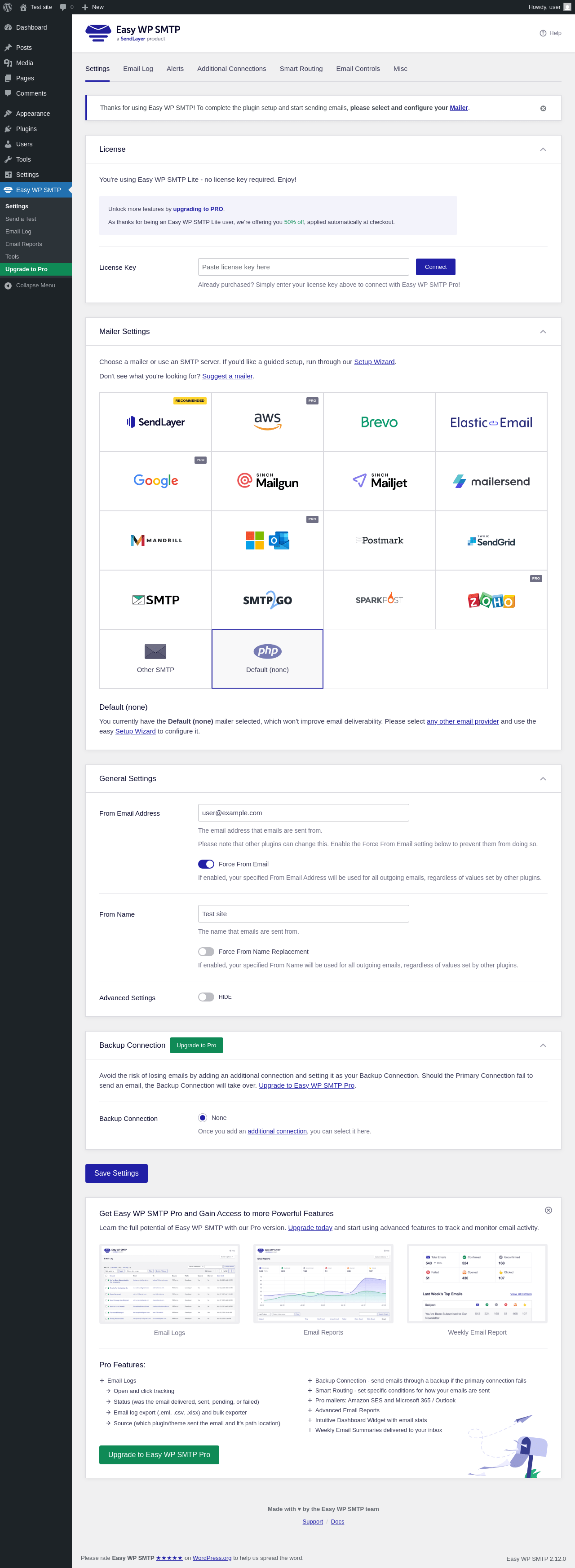The height and width of the screenshot is (1568, 575).
Task: Click the From Name text field
Action: tap(303, 914)
